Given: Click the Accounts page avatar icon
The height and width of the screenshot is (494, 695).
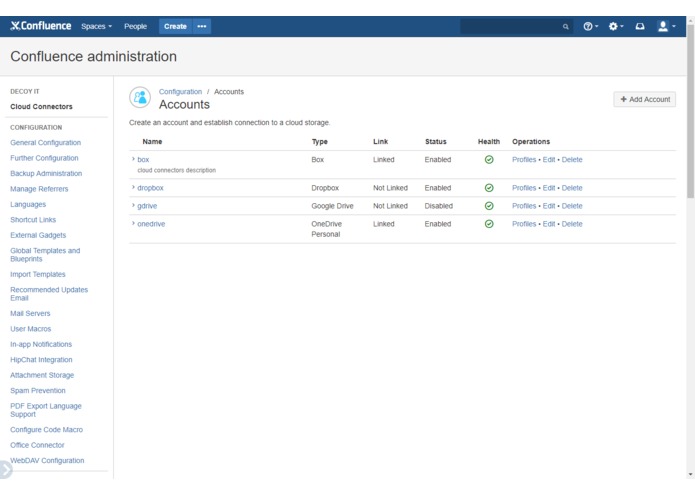Looking at the screenshot, I should (140, 97).
